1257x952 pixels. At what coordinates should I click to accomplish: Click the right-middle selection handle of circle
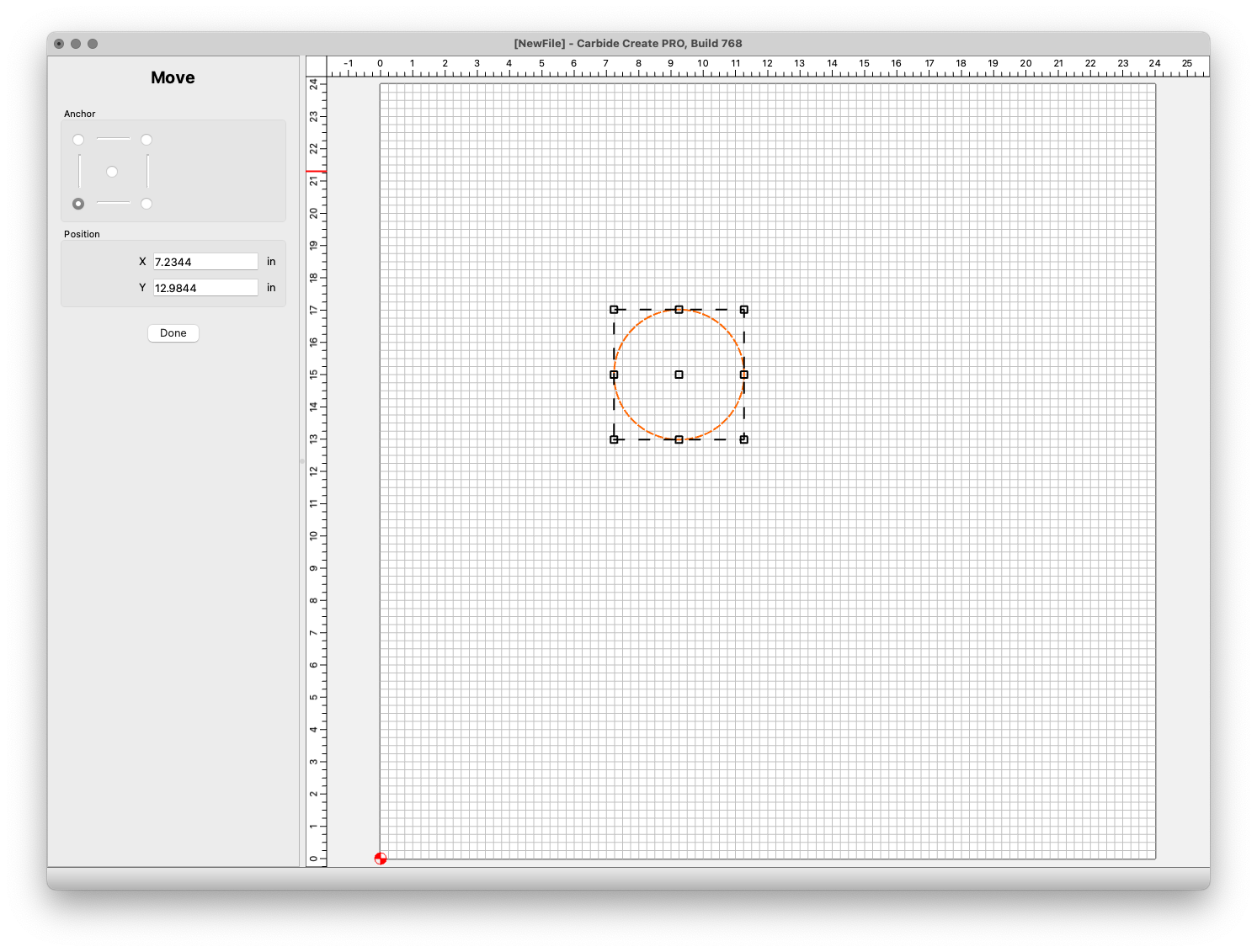pyautogui.click(x=744, y=375)
